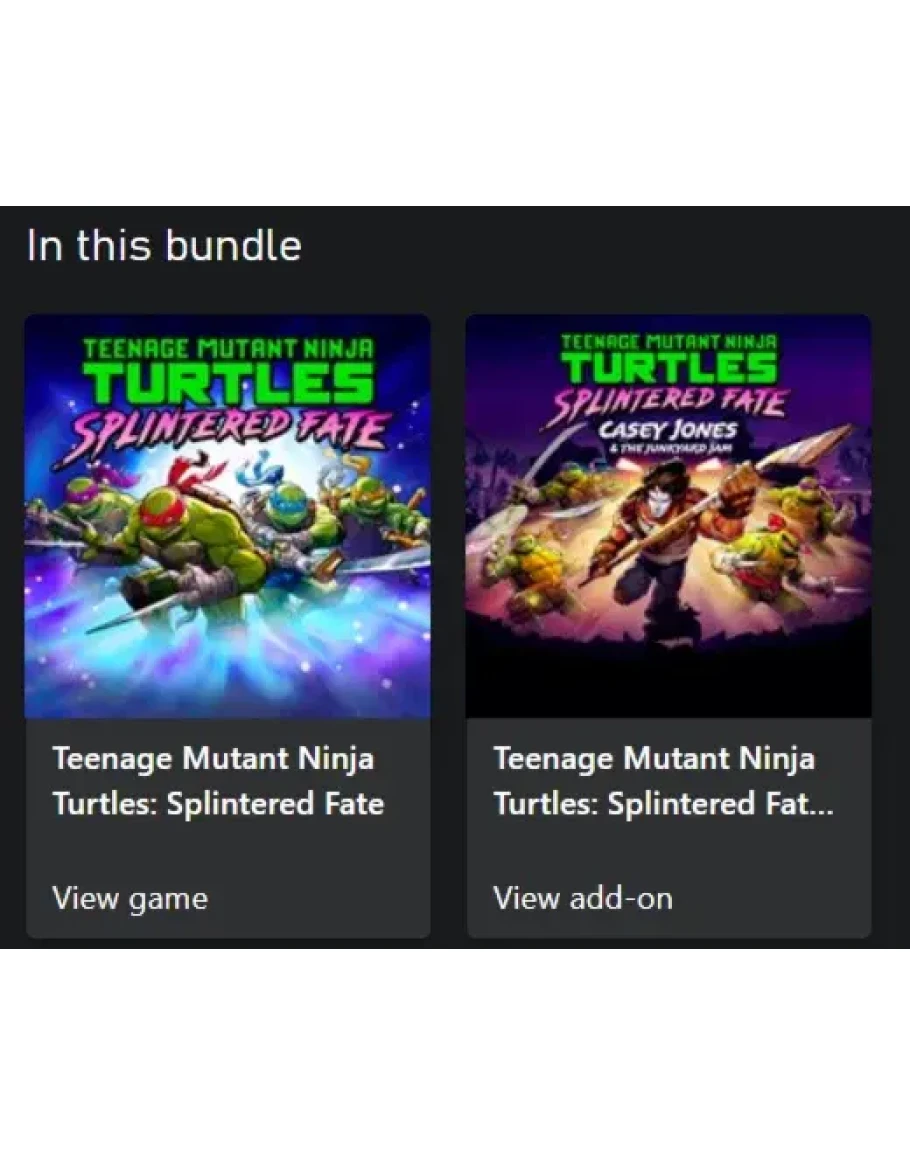
Task: Click the "View add-on" link
Action: click(582, 898)
